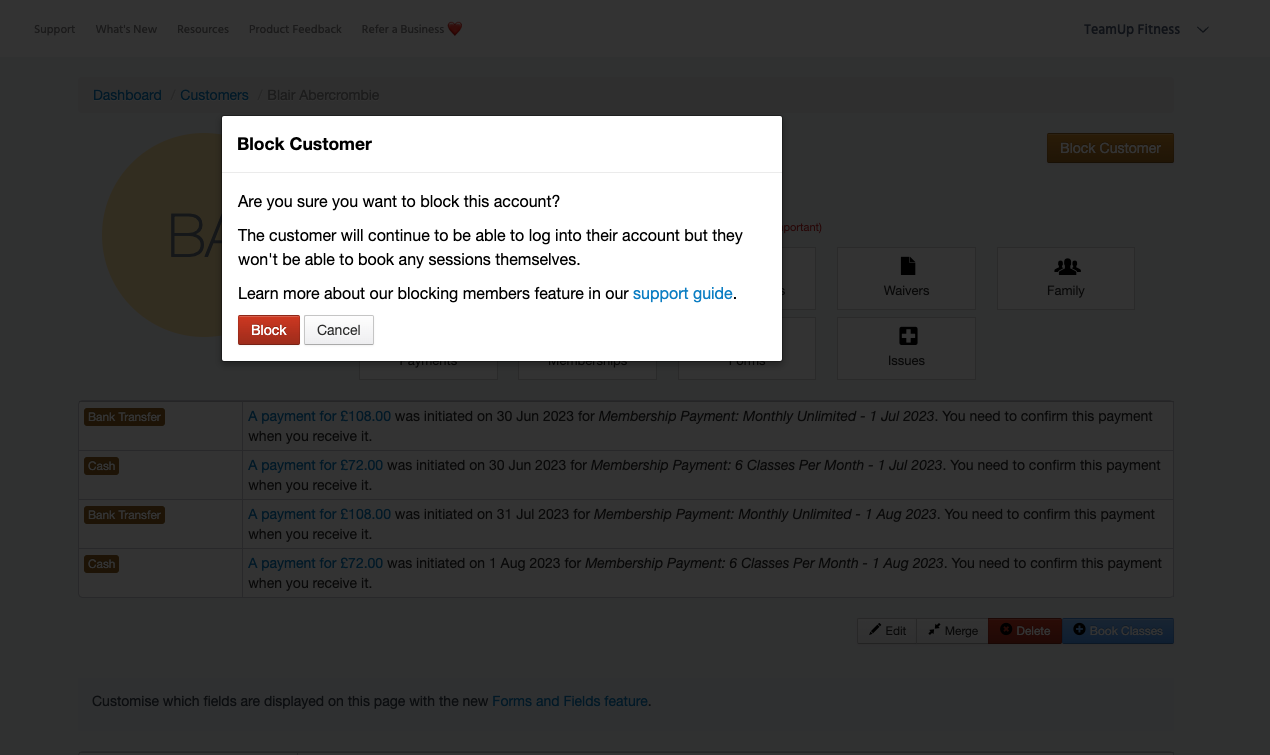The width and height of the screenshot is (1270, 755).
Task: Open the Issues tile icon
Action: tap(906, 337)
